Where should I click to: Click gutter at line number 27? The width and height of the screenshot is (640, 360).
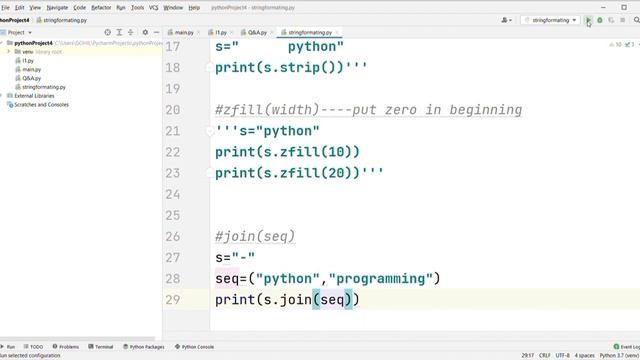click(173, 258)
